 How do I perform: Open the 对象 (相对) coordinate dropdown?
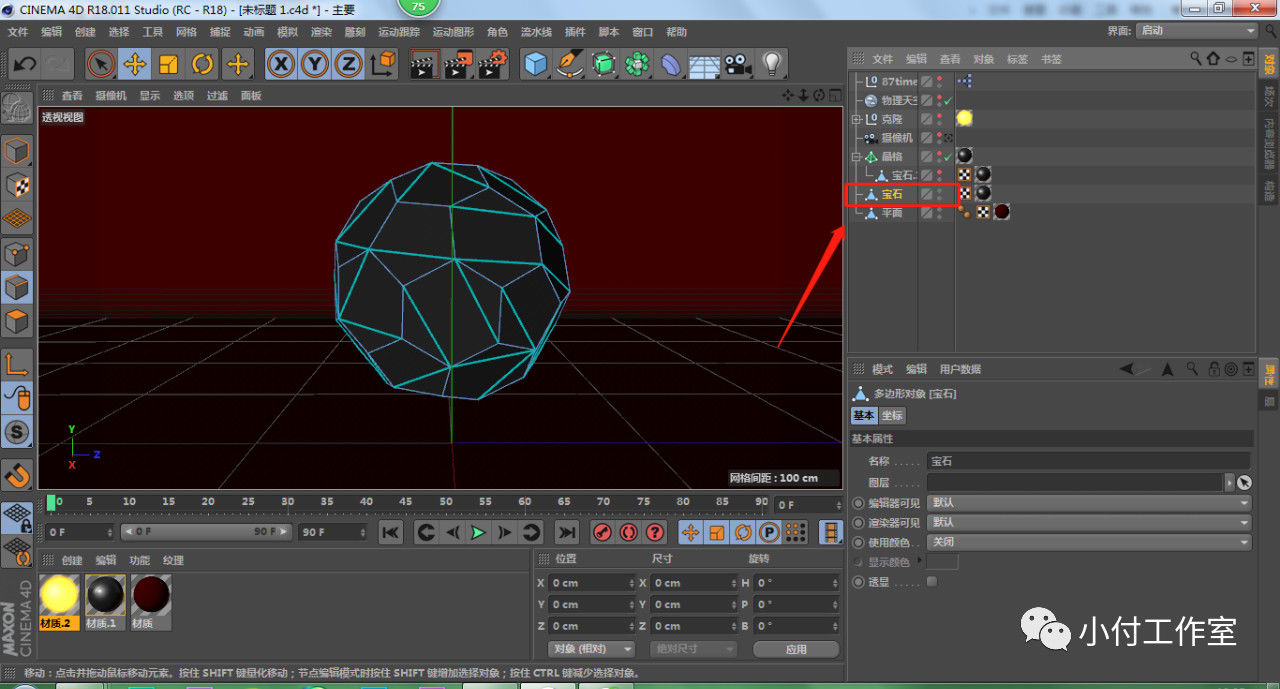(x=592, y=649)
